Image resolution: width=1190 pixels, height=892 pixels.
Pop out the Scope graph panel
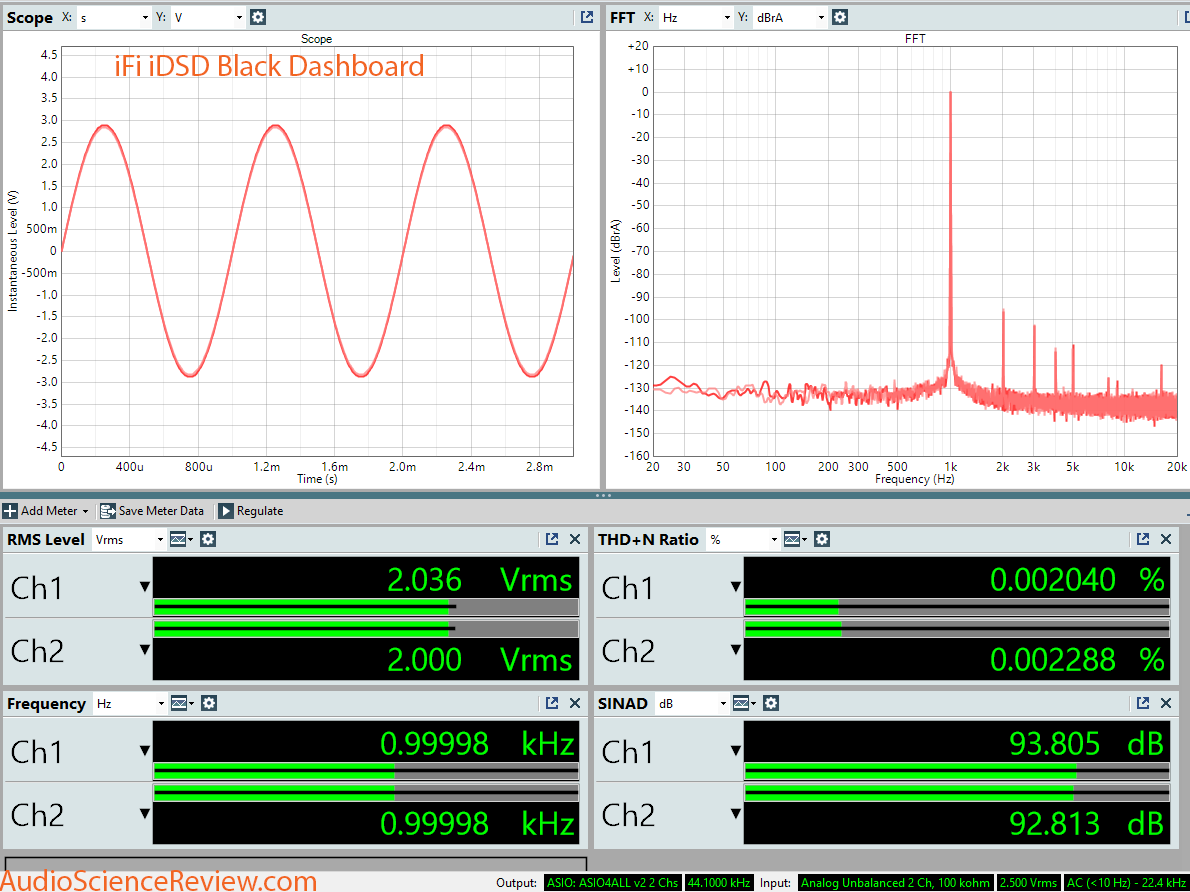click(x=587, y=17)
